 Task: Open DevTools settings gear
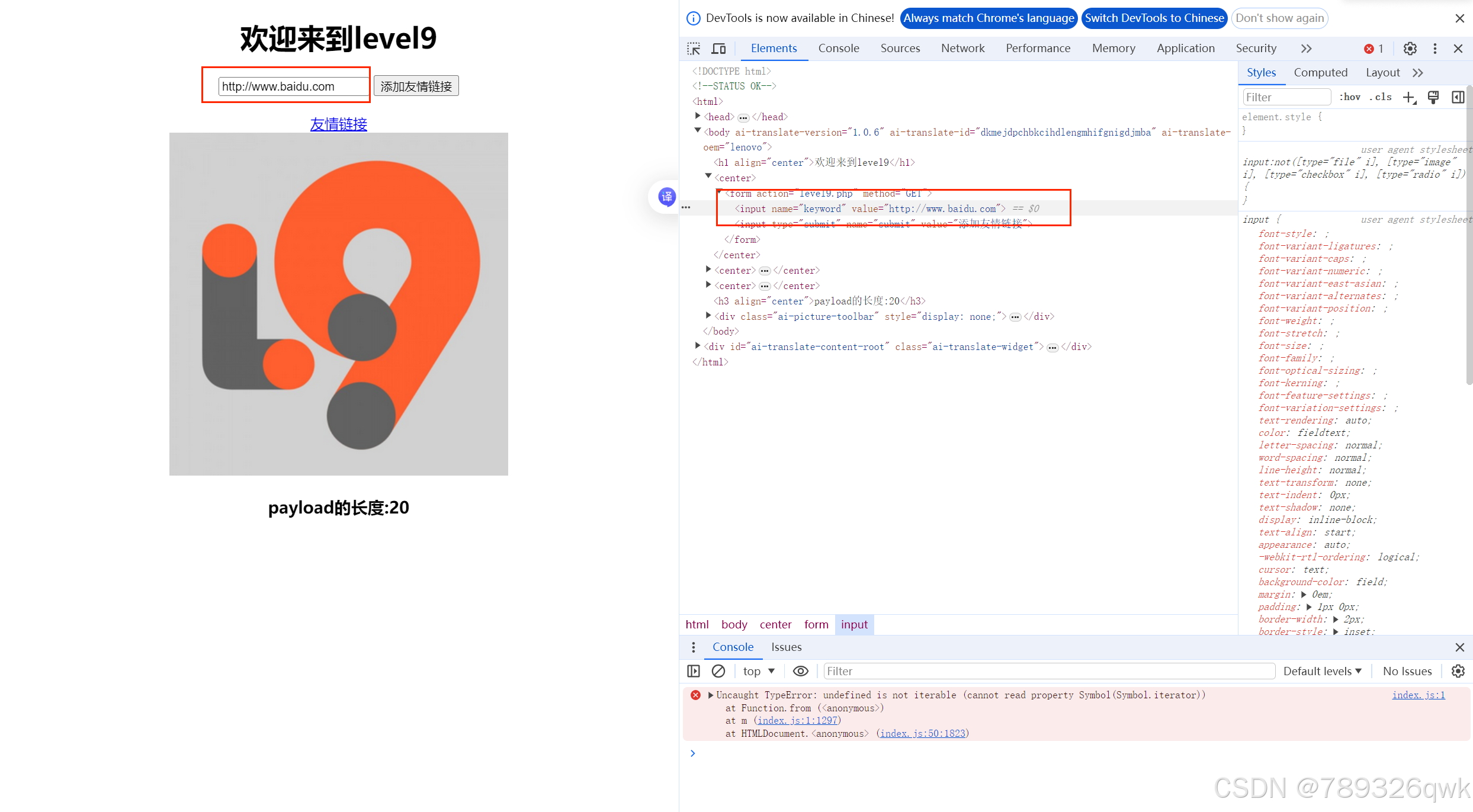tap(1410, 49)
